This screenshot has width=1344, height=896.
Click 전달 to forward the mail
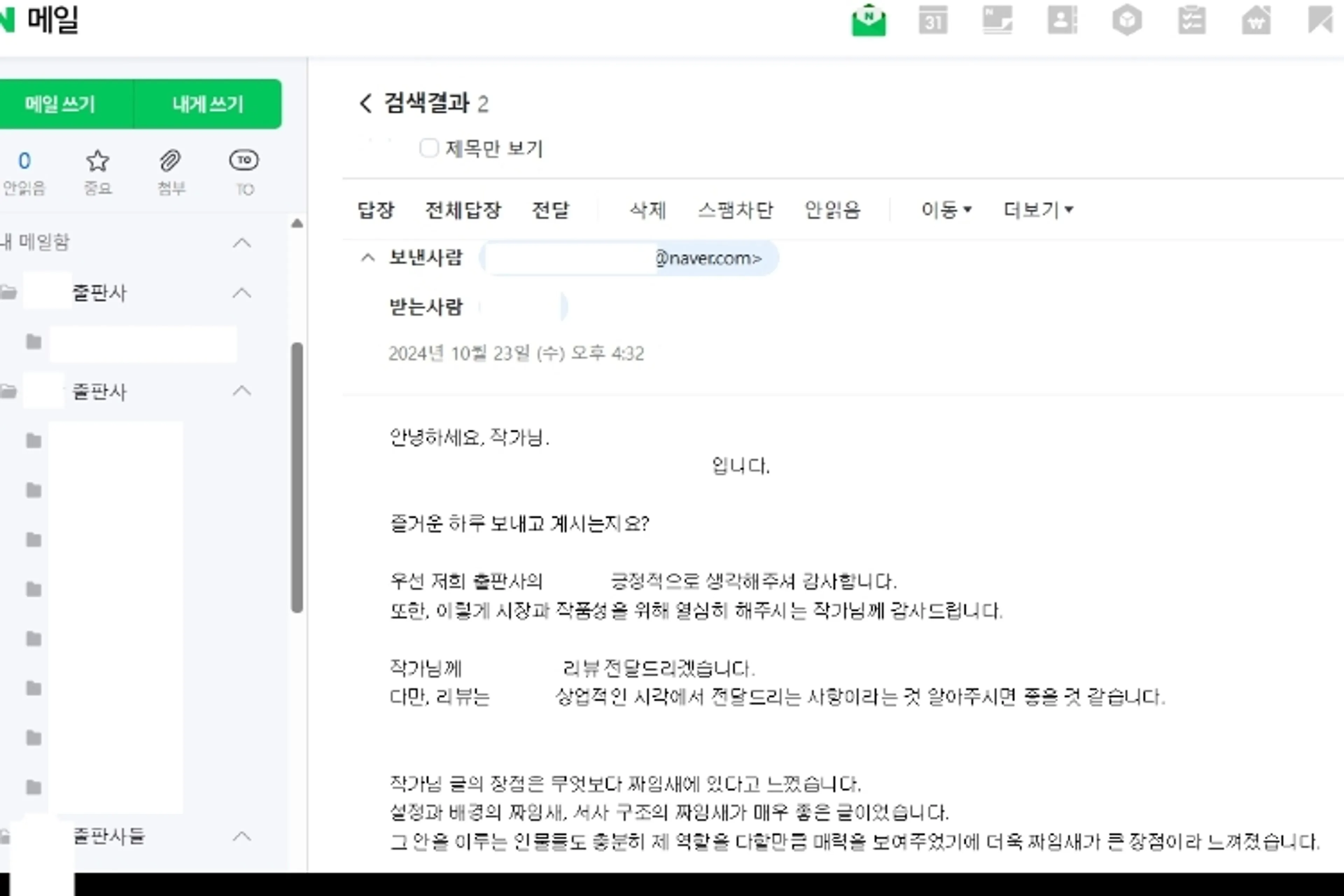click(x=550, y=210)
